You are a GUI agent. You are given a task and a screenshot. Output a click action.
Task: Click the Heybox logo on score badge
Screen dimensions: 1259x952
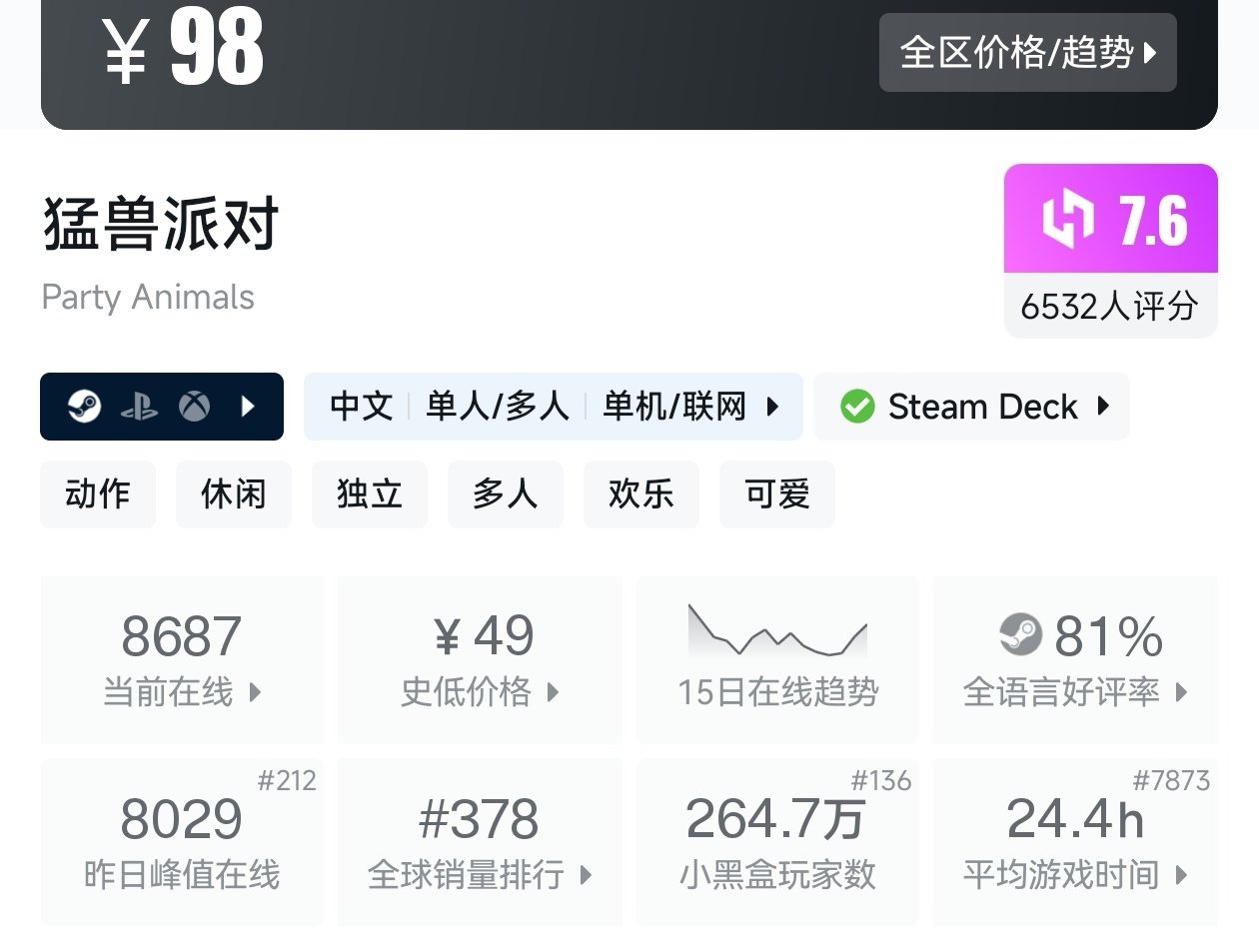(1067, 219)
